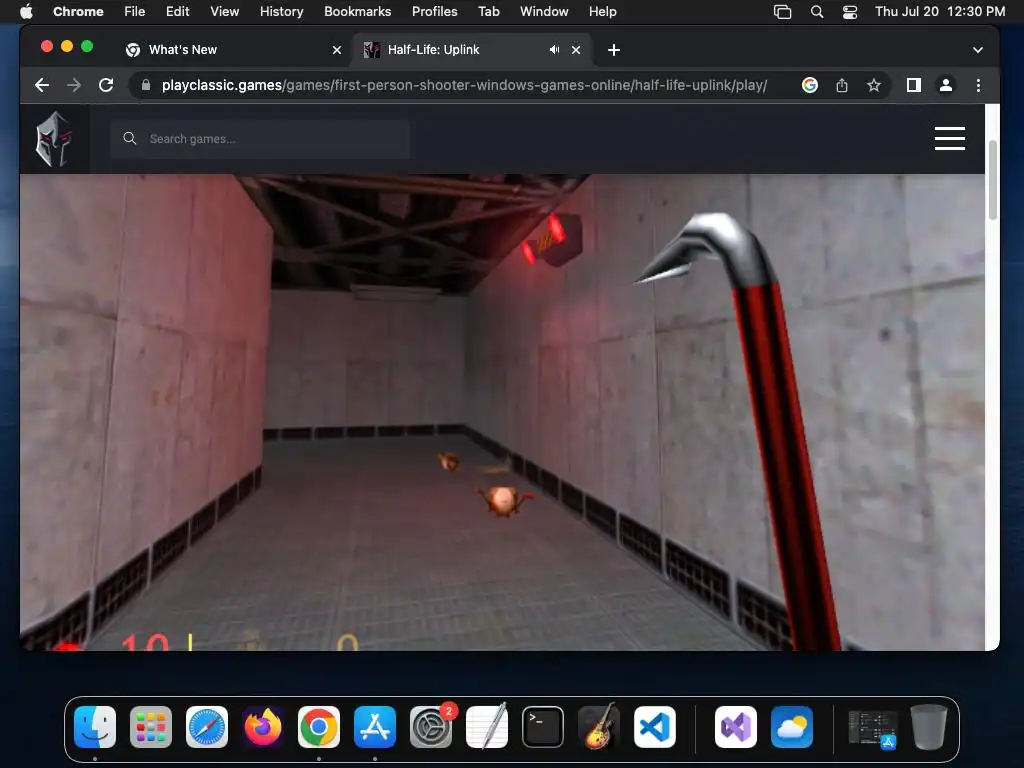Open Terminal from the Dock
The height and width of the screenshot is (768, 1024).
tap(543, 727)
